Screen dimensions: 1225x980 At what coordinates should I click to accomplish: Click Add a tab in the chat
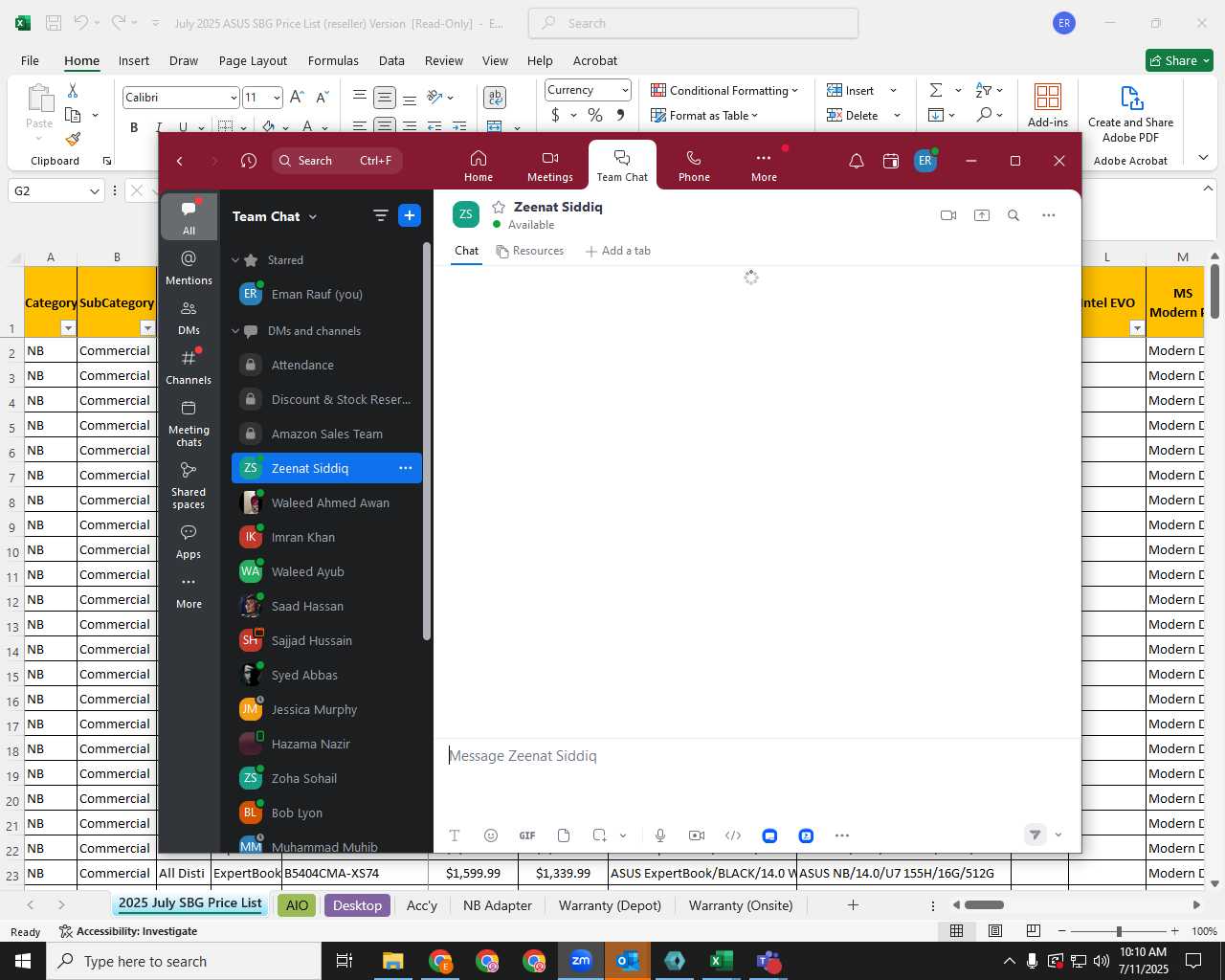click(618, 251)
